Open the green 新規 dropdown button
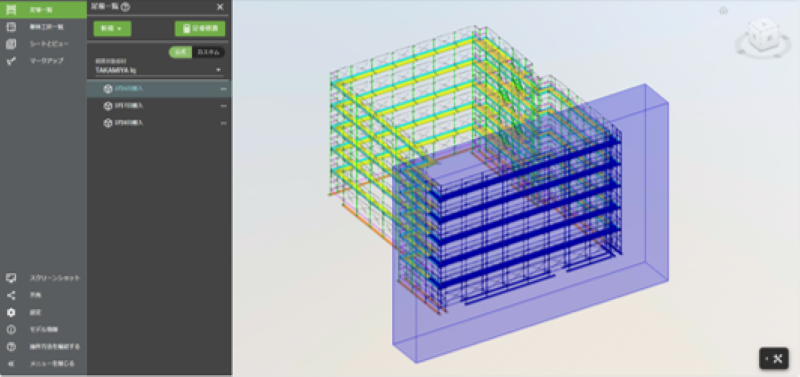The width and height of the screenshot is (800, 377). (112, 29)
